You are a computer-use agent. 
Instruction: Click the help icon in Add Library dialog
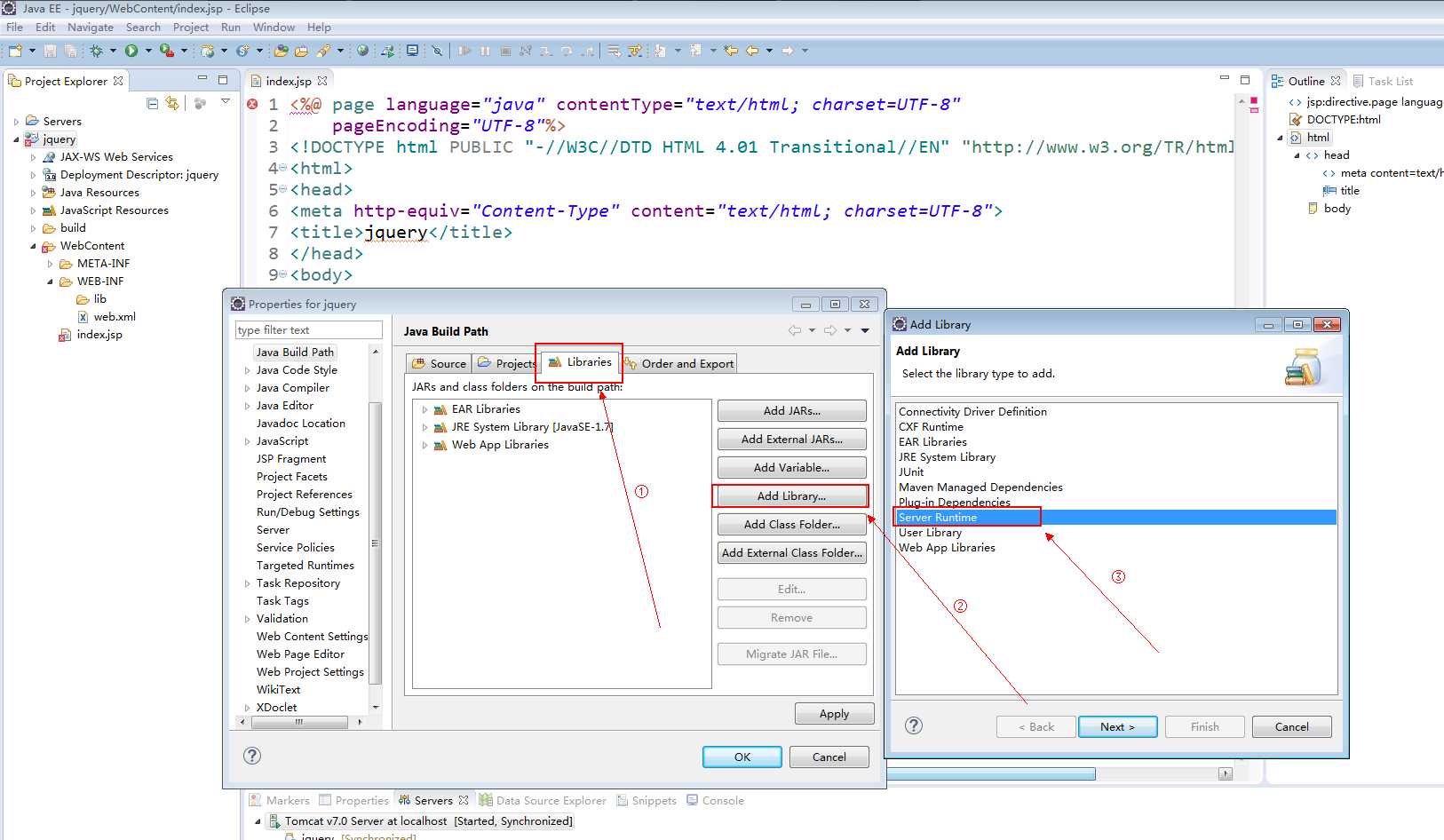pyautogui.click(x=914, y=725)
